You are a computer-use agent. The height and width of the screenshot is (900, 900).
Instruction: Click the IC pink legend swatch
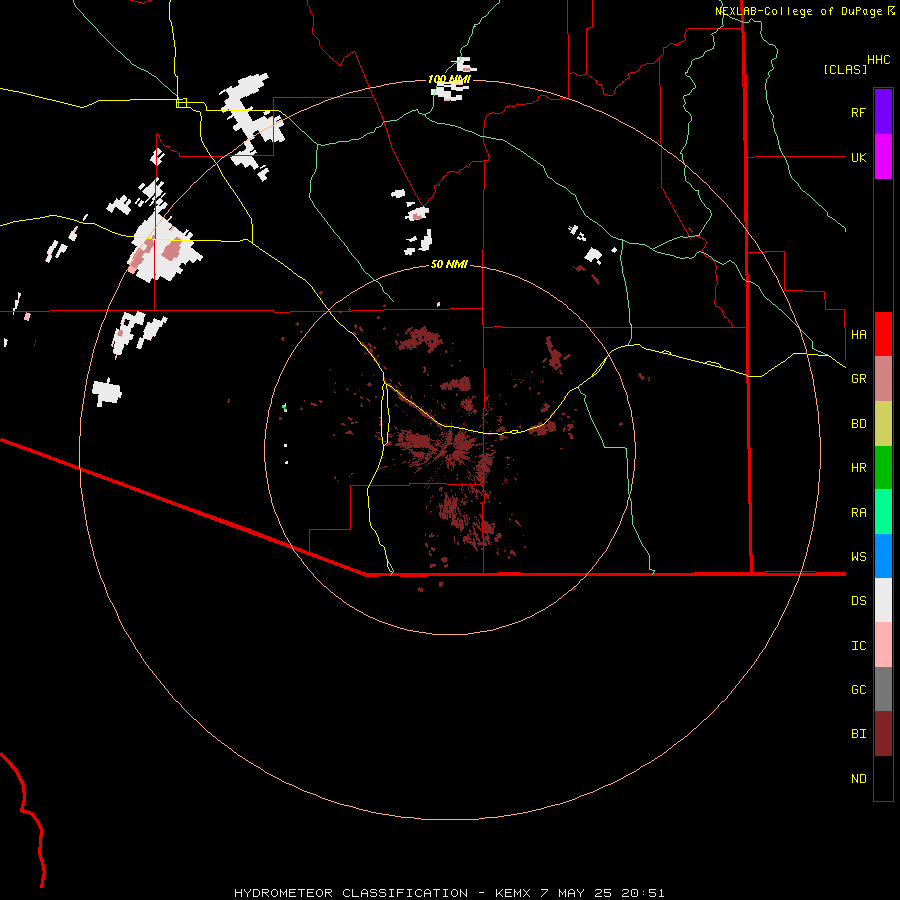point(883,645)
